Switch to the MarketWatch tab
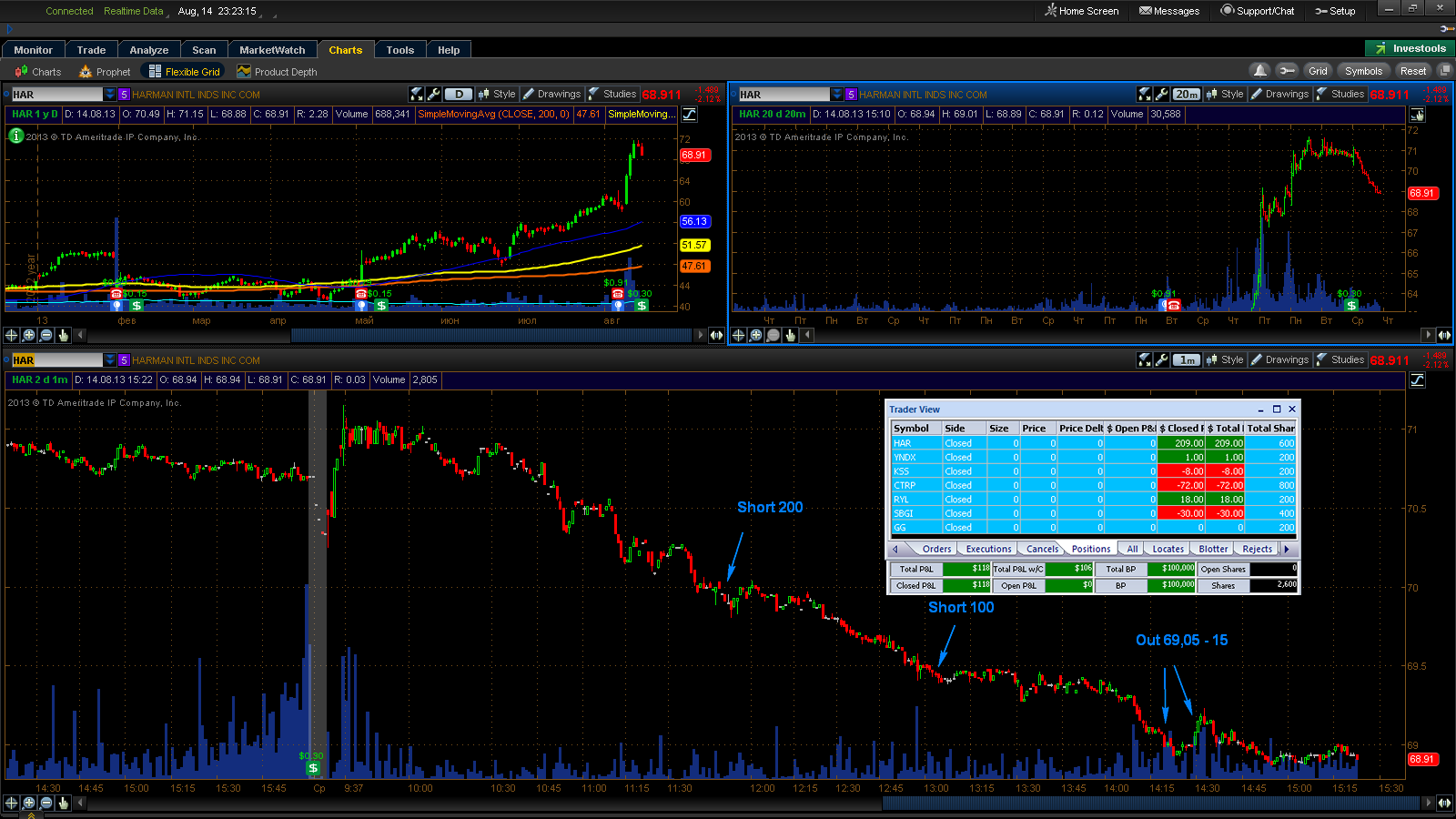 pos(272,50)
